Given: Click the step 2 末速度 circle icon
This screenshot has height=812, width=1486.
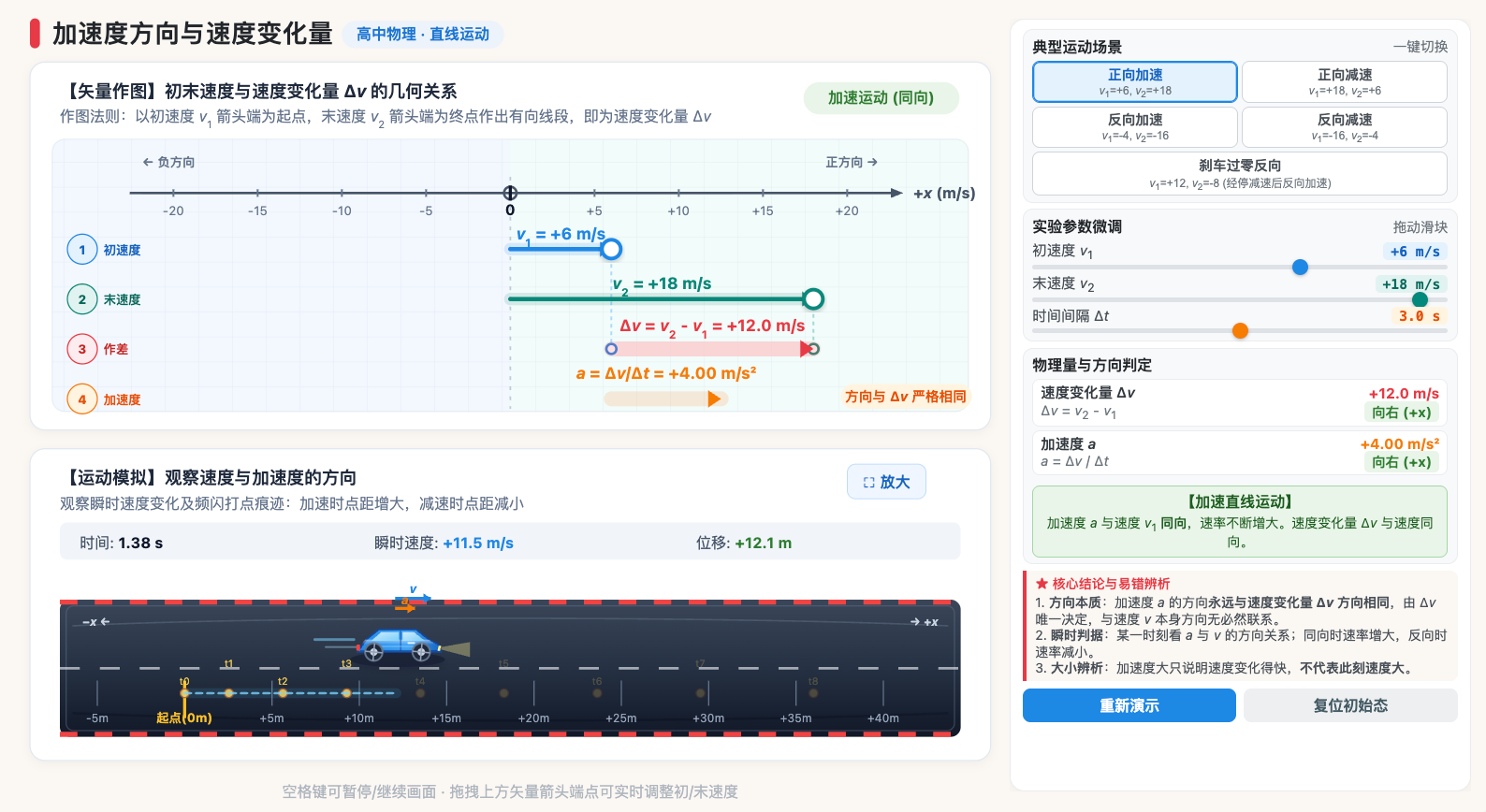Looking at the screenshot, I should 82,299.
